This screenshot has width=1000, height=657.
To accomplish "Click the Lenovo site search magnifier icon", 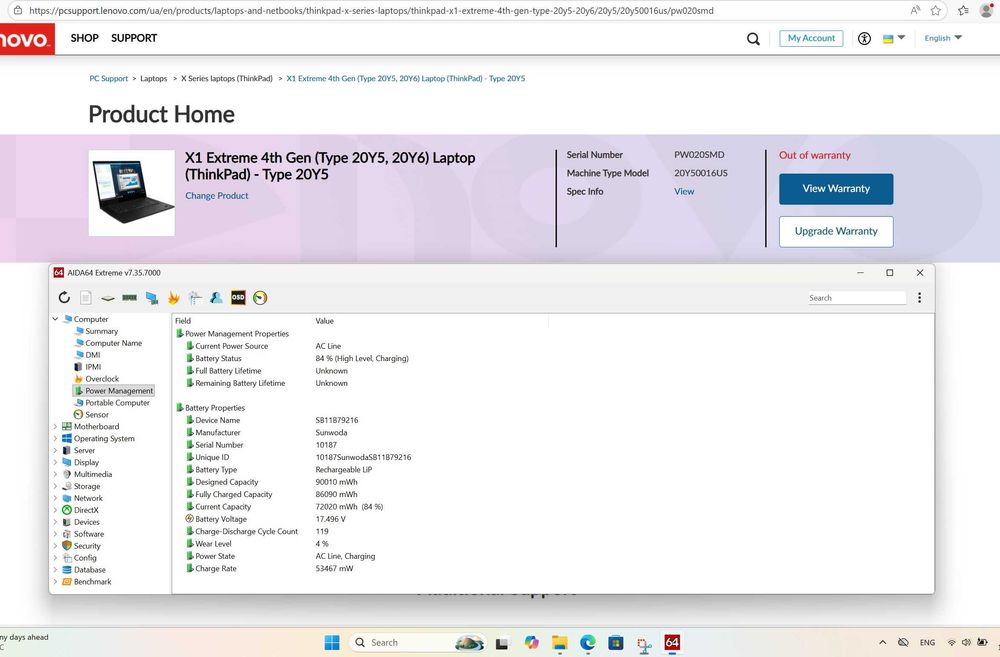I will click(x=753, y=39).
